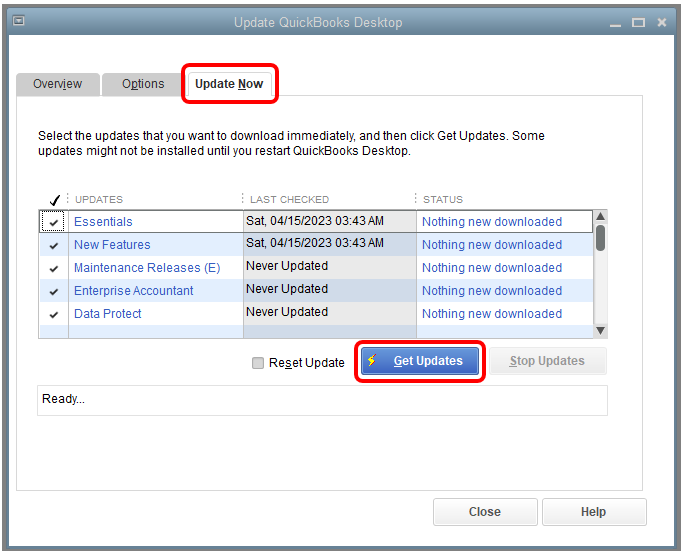Open the Enterprise Accountant link
Image resolution: width=682 pixels, height=553 pixels.
134,291
